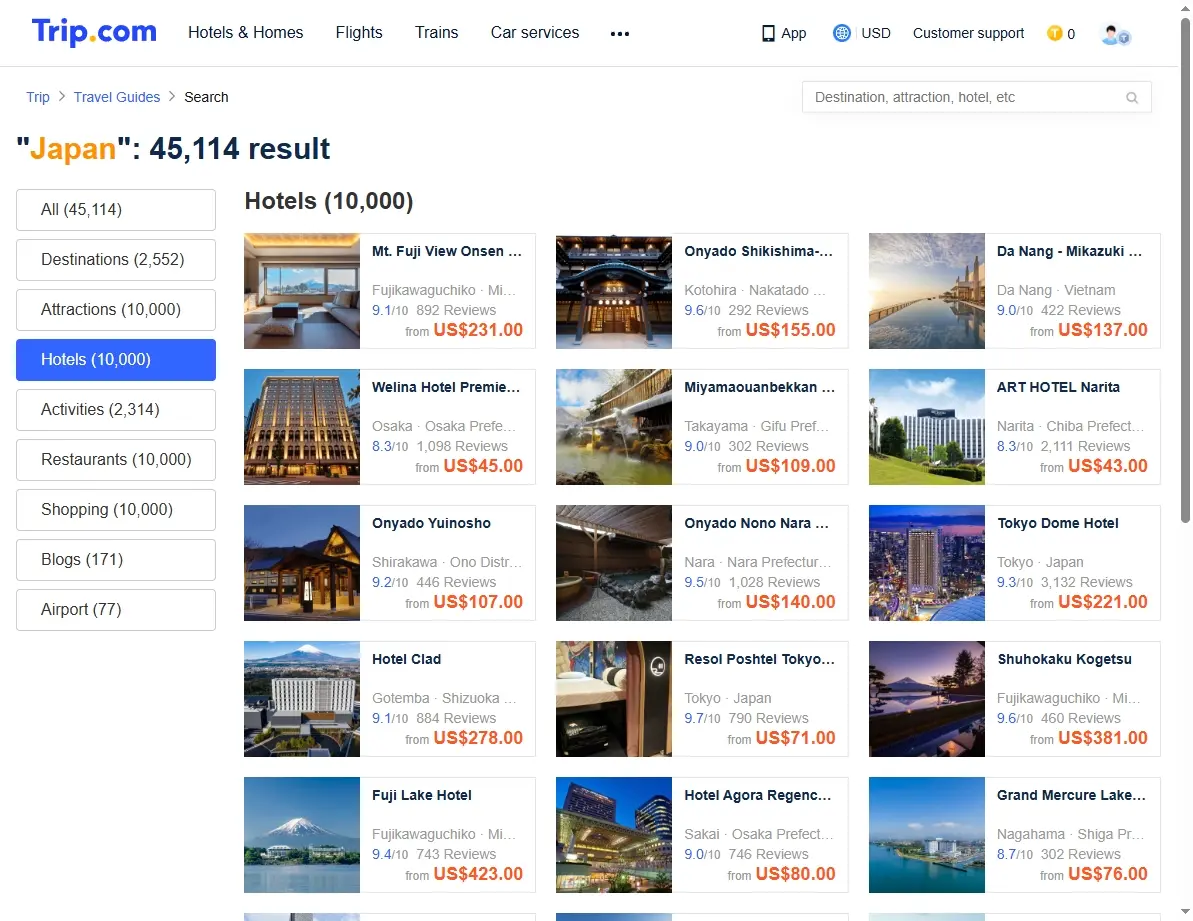
Task: Open Hotel Clad photo
Action: (x=301, y=699)
